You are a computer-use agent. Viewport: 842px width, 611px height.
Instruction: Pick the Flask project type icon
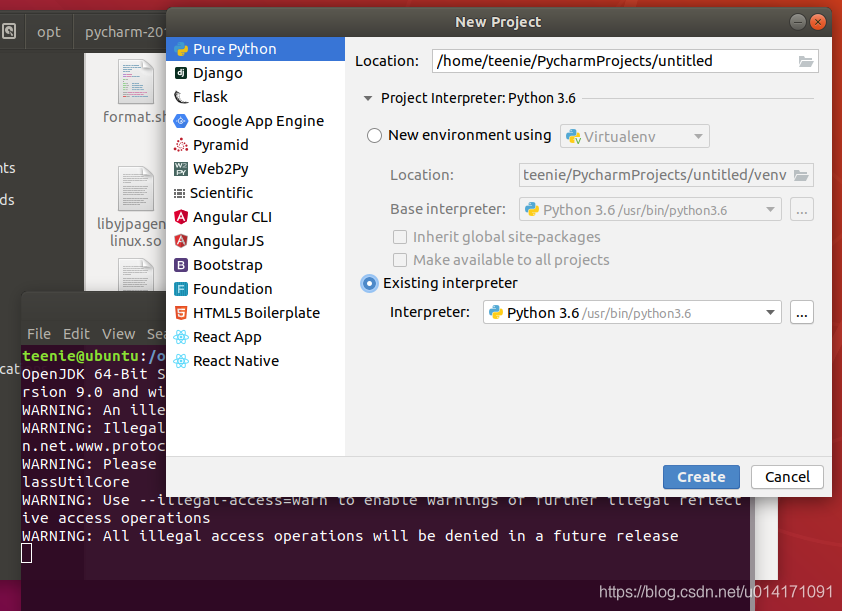point(181,97)
